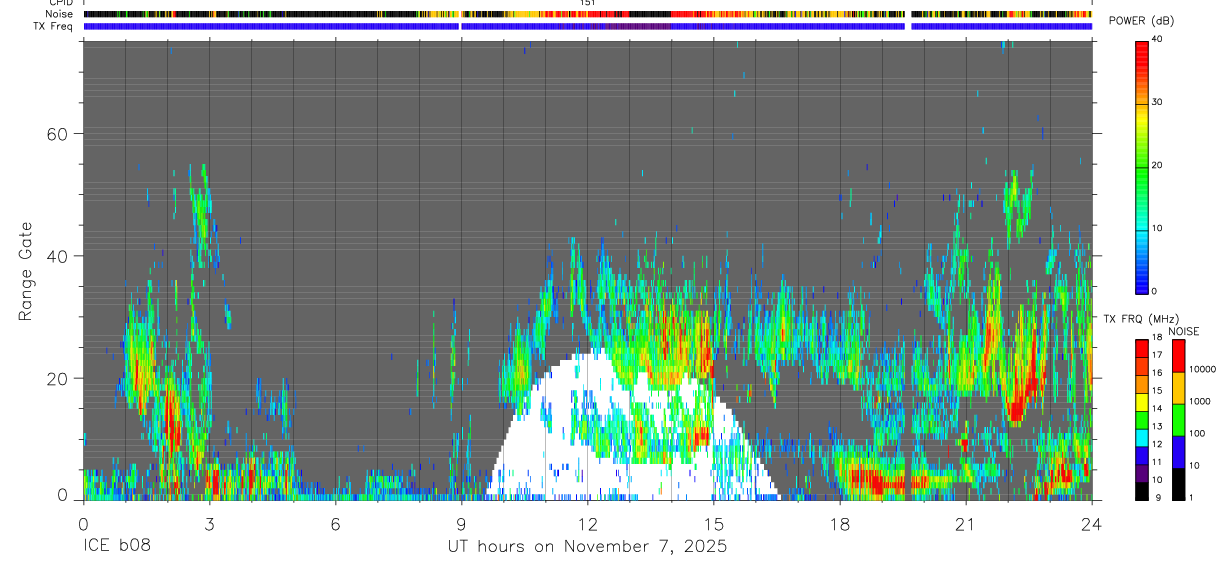Click the 'UT hours on November 7, 2025' axis title
Viewport: 1228px width, 567px height.
587,547
